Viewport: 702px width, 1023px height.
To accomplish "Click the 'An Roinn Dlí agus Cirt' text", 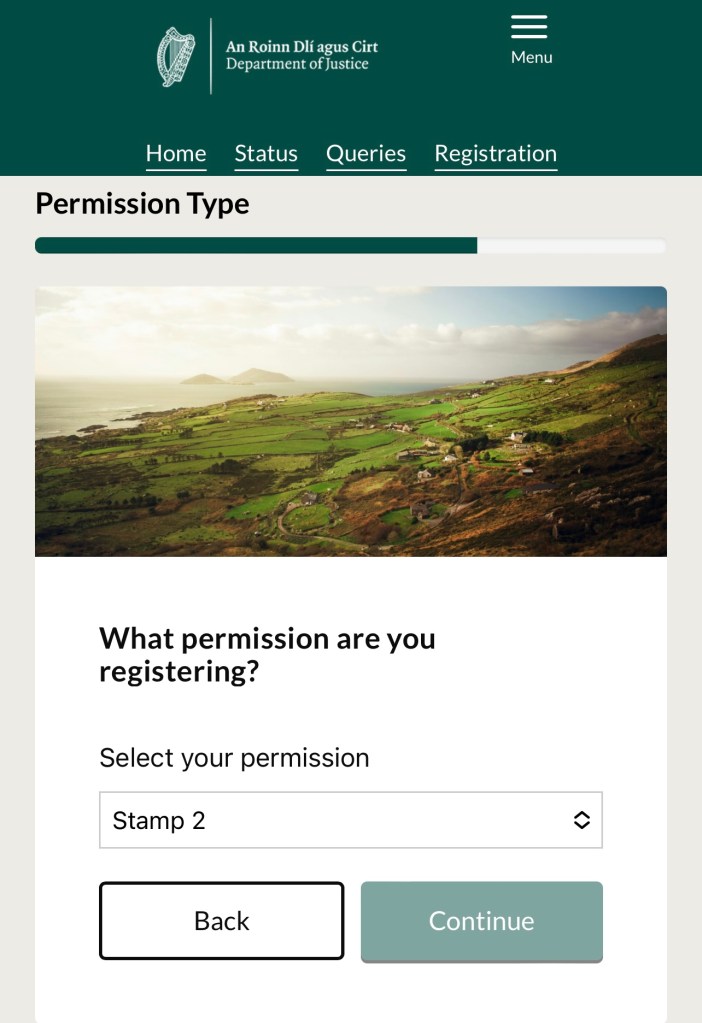I will 301,47.
